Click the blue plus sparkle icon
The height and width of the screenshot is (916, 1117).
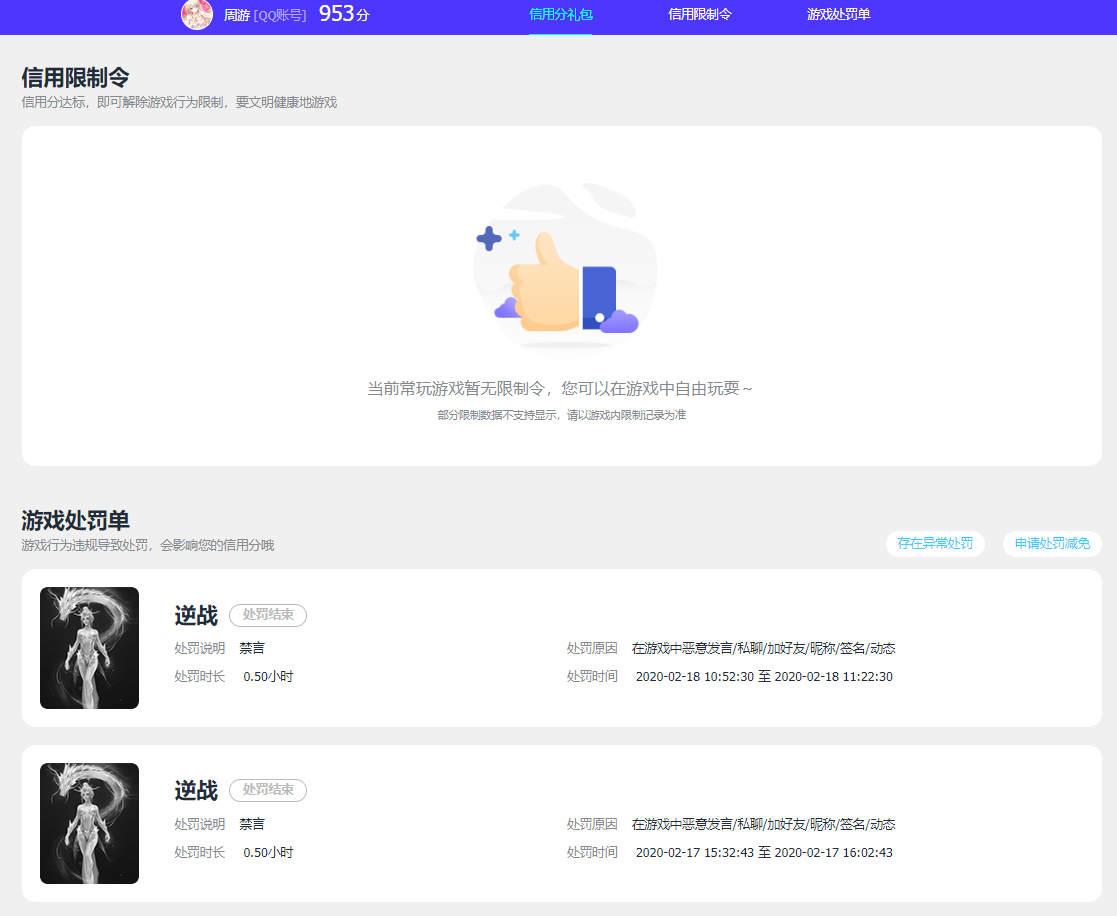(x=489, y=239)
